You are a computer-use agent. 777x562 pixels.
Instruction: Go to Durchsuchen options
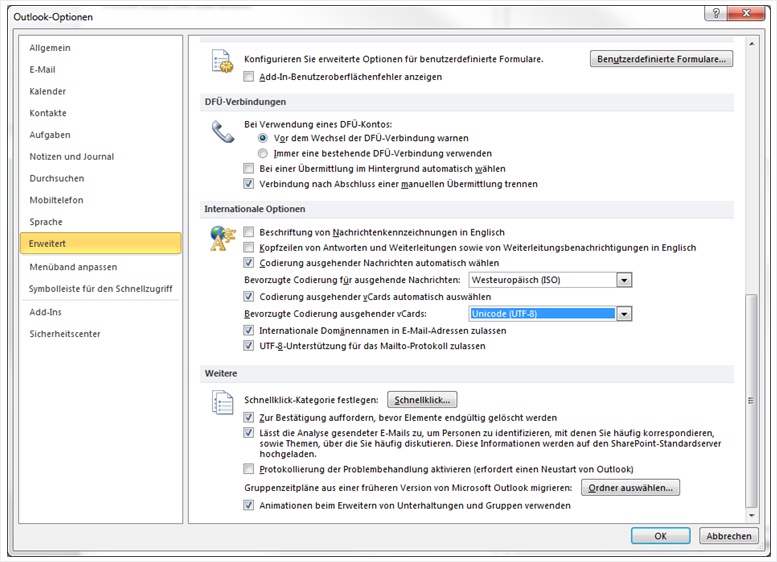(x=100, y=179)
